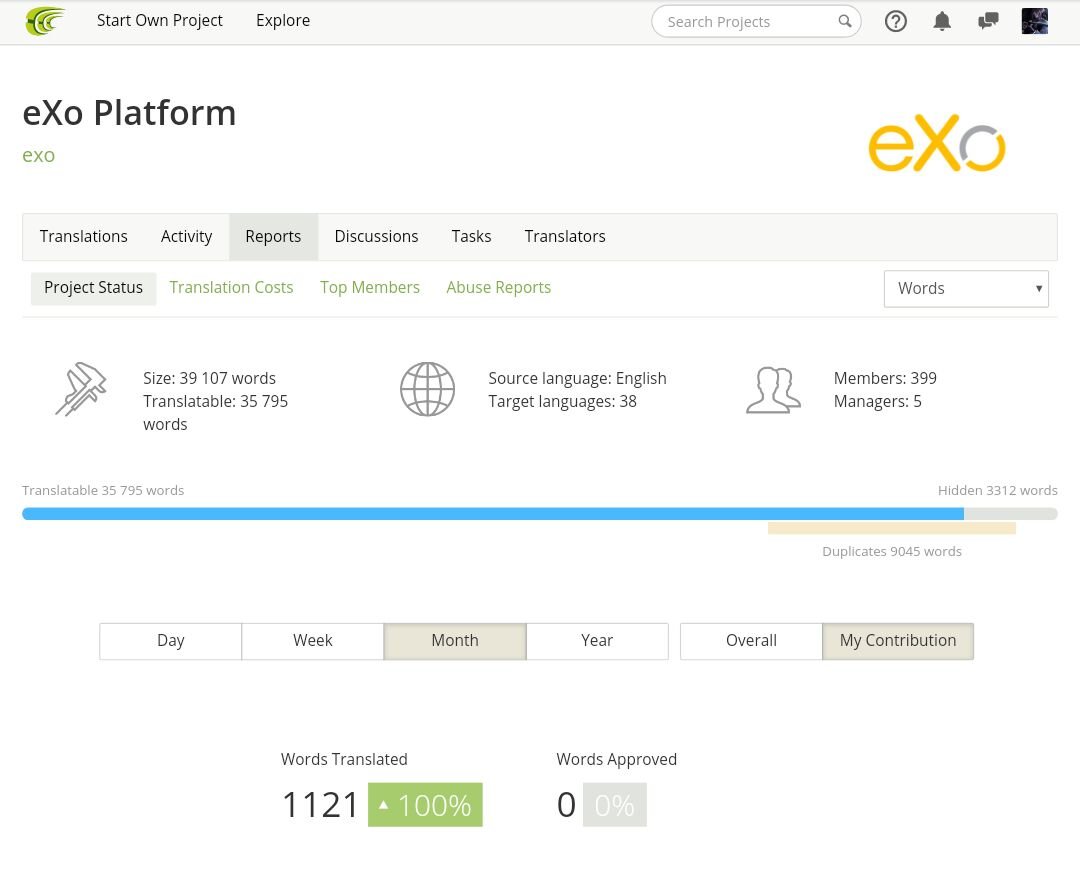Select the My Contribution toggle
The height and width of the screenshot is (880, 1080).
point(897,641)
